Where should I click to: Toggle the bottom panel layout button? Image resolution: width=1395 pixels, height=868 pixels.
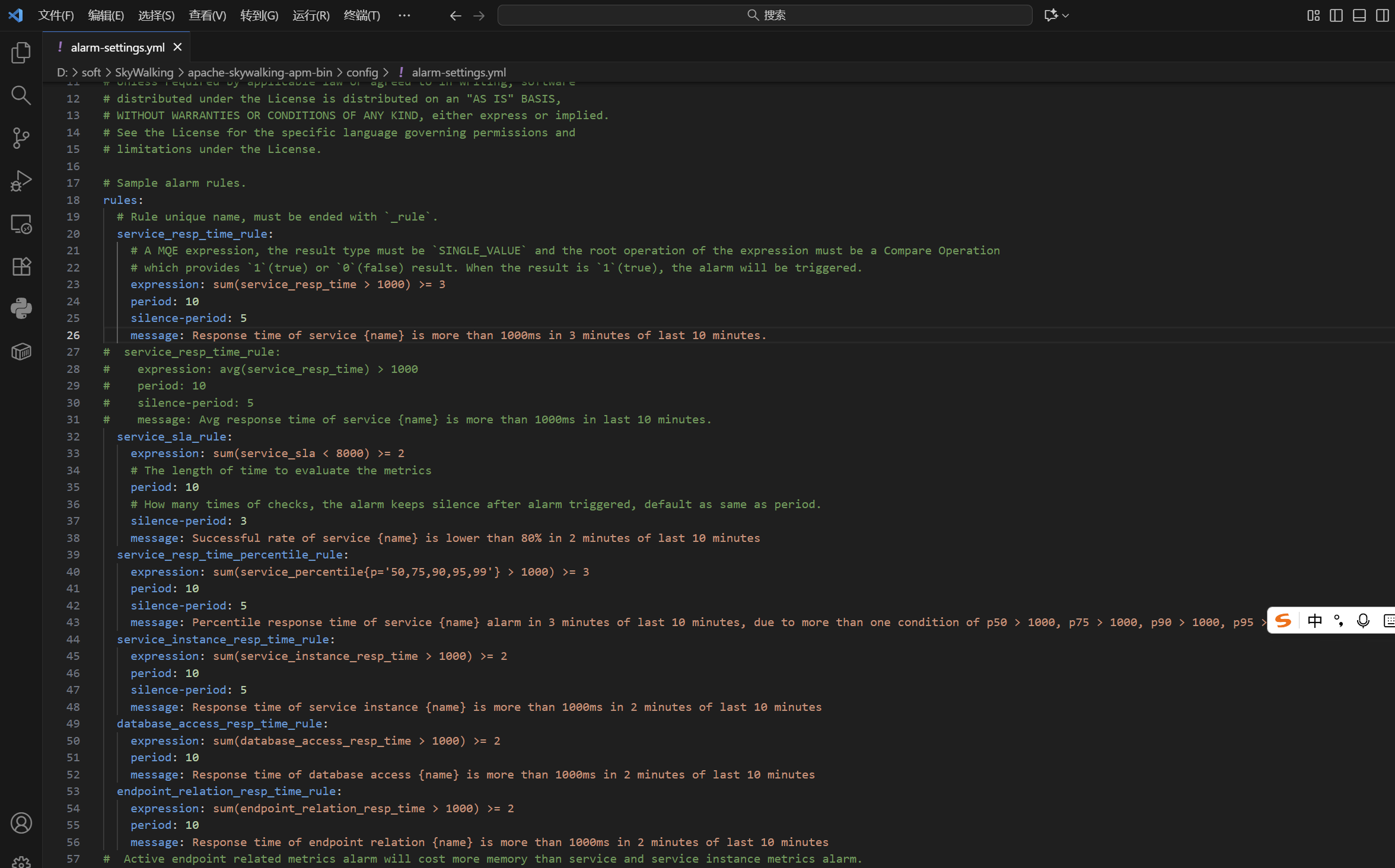[x=1359, y=15]
